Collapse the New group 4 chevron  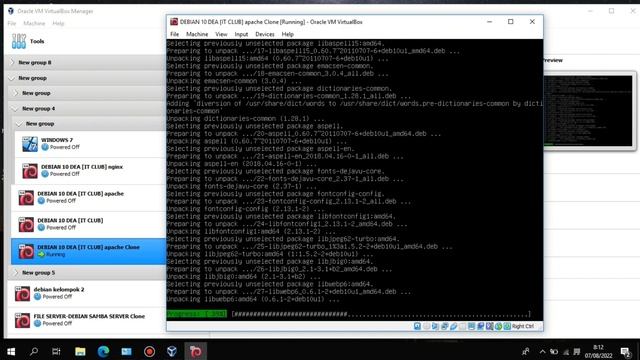click(16, 109)
